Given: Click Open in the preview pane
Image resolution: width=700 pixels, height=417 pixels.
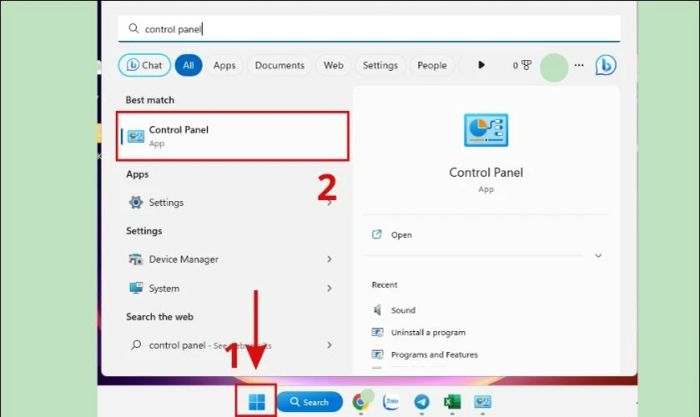Looking at the screenshot, I should point(401,235).
